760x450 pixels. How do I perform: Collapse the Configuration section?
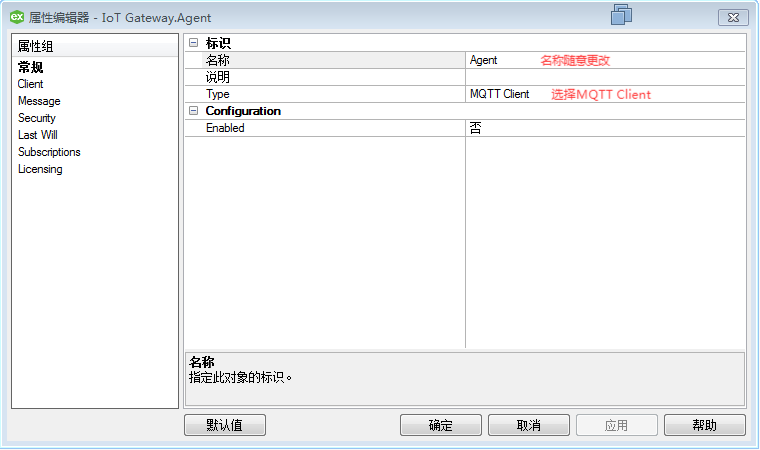click(194, 111)
